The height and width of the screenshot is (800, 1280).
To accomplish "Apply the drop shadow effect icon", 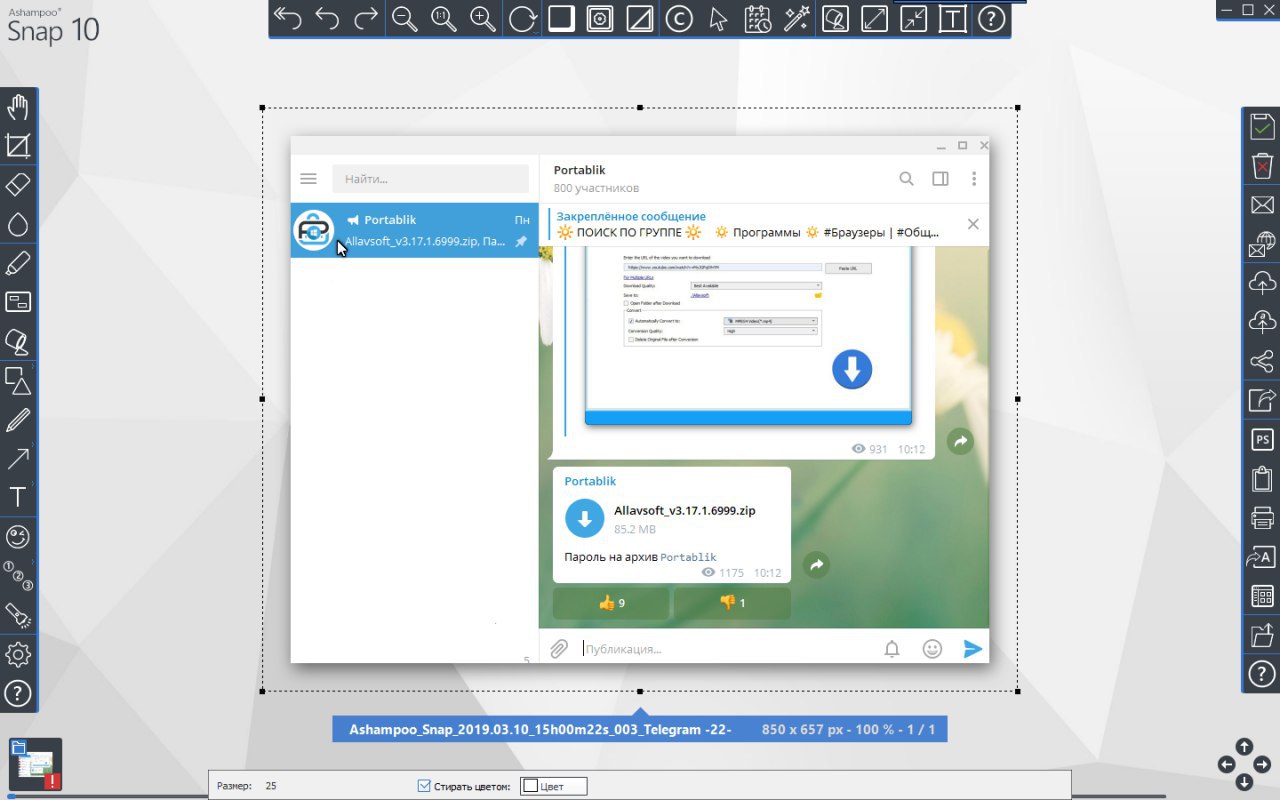I will coord(561,19).
